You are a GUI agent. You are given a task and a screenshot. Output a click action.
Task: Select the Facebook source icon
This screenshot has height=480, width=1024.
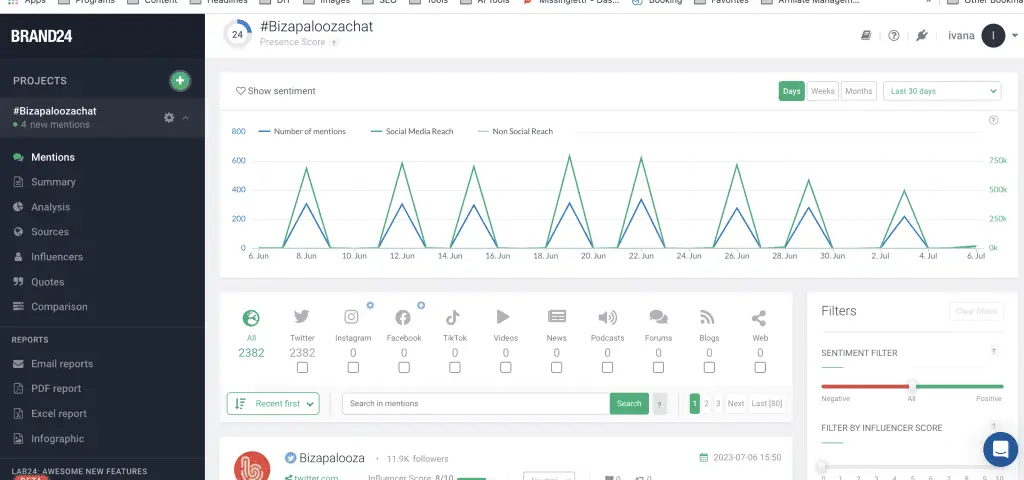[403, 317]
